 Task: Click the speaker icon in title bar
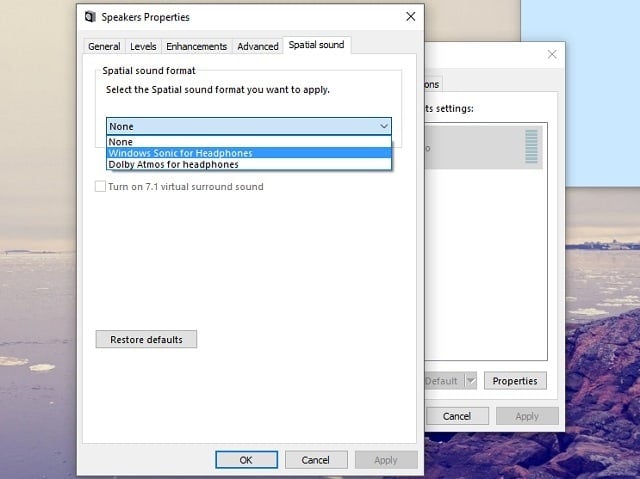click(90, 17)
